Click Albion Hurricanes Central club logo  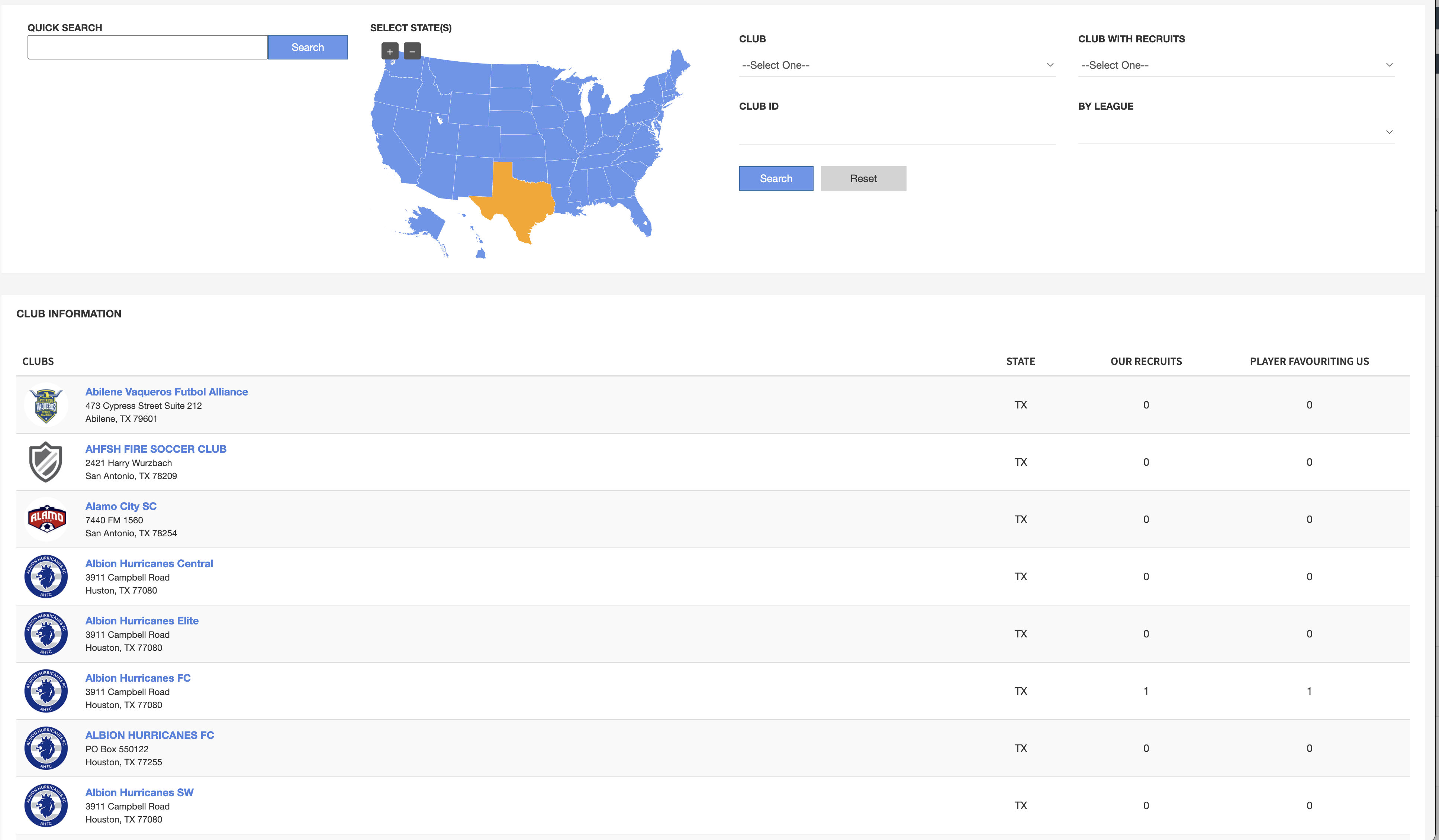[x=46, y=576]
